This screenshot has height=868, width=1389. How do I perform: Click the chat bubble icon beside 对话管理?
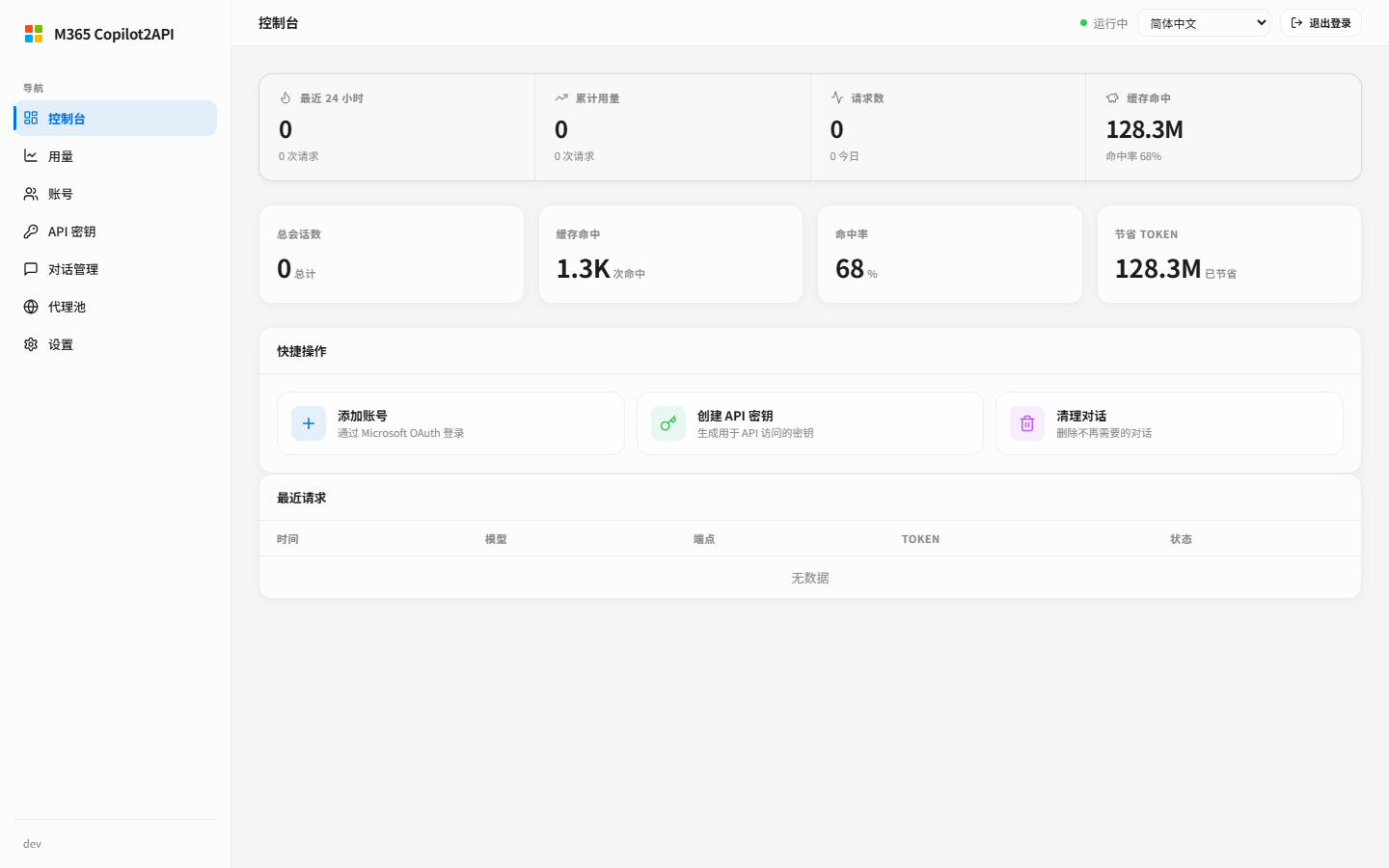pyautogui.click(x=31, y=269)
